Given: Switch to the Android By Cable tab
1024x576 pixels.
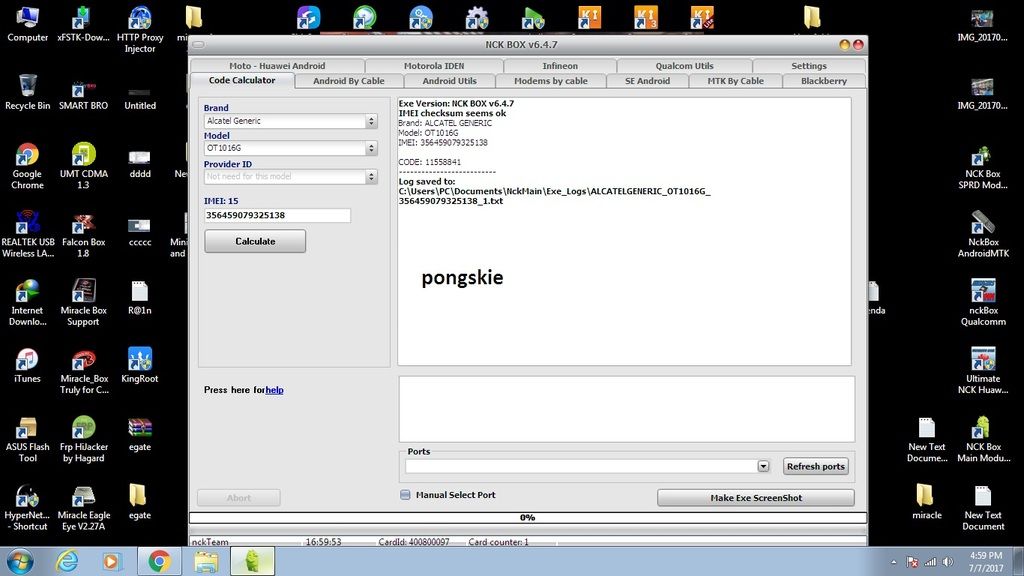Looking at the screenshot, I should pyautogui.click(x=348, y=81).
